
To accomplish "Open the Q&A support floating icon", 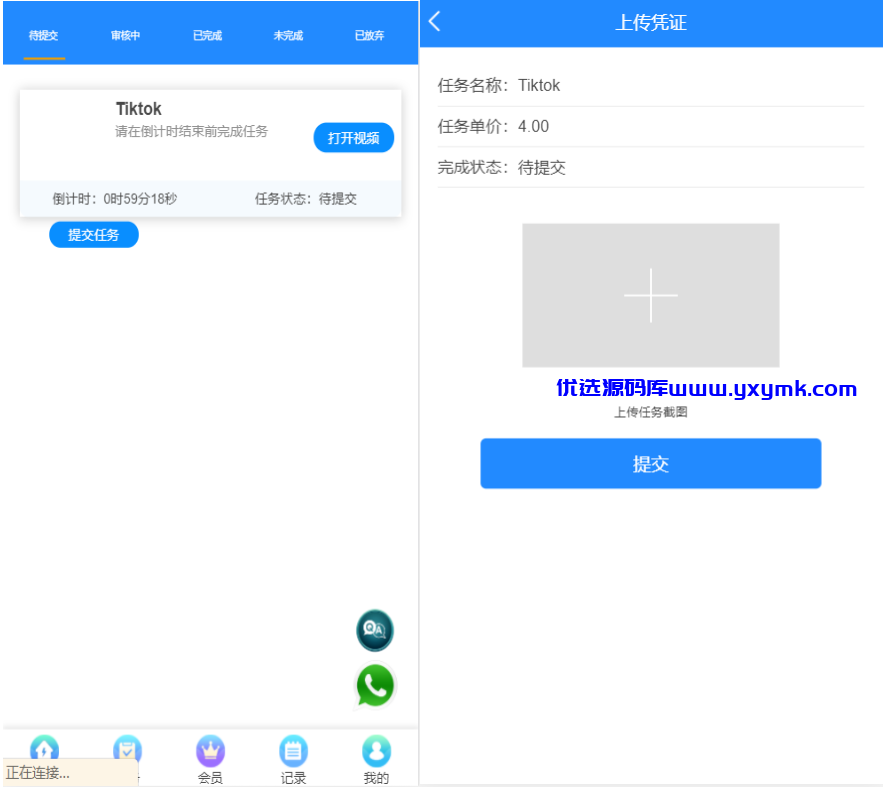I will (x=375, y=630).
